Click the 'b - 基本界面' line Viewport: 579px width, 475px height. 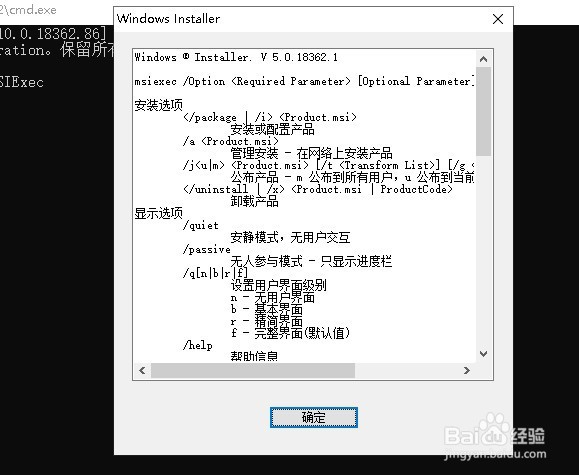tap(267, 310)
